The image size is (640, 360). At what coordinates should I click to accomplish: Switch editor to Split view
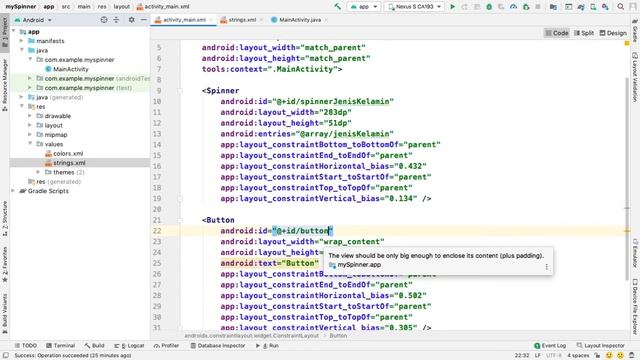[584, 33]
